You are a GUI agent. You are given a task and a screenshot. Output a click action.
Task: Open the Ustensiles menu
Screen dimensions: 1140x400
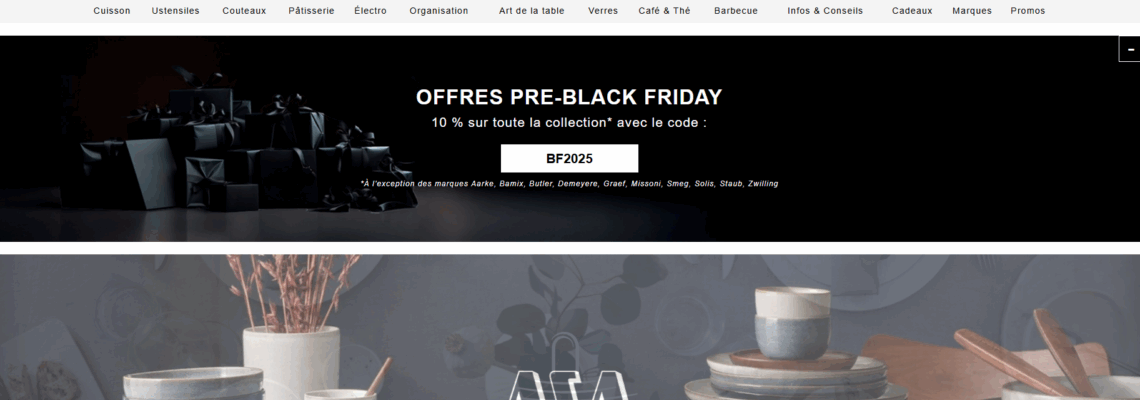coord(175,11)
